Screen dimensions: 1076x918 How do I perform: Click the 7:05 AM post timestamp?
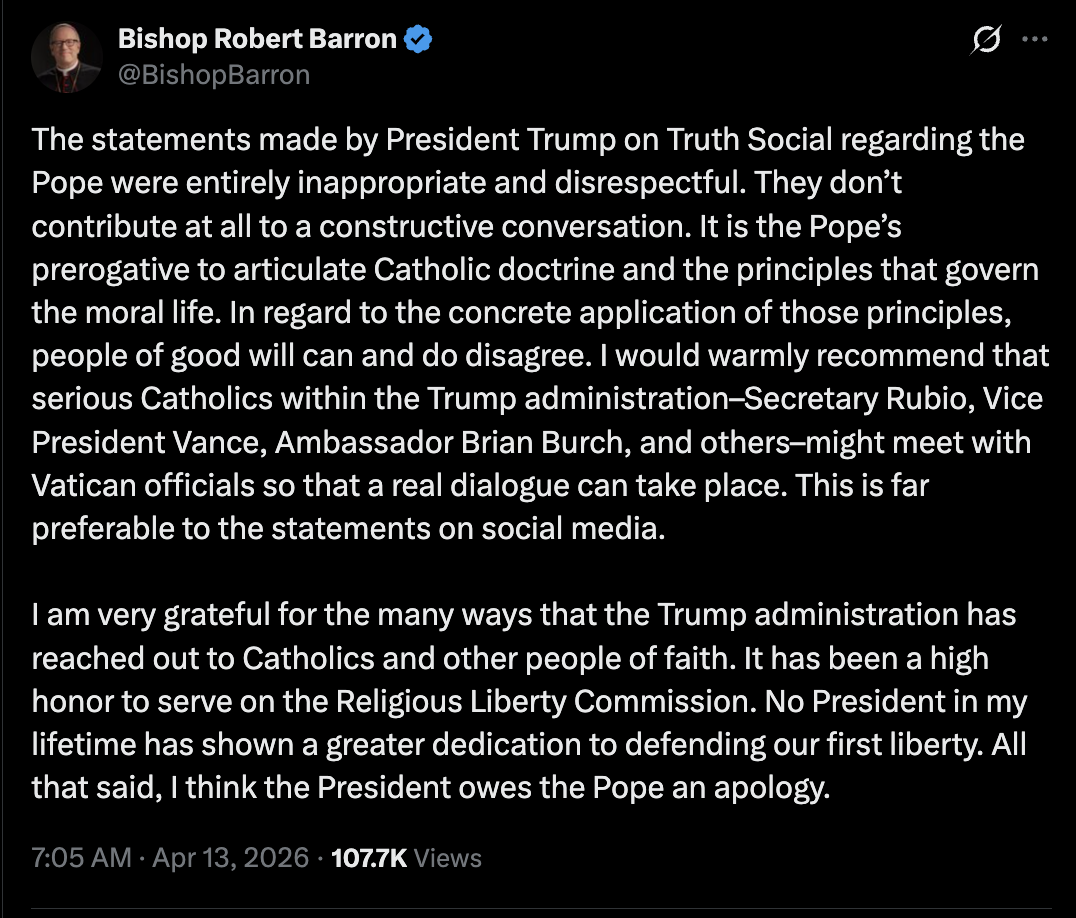[x=81, y=858]
